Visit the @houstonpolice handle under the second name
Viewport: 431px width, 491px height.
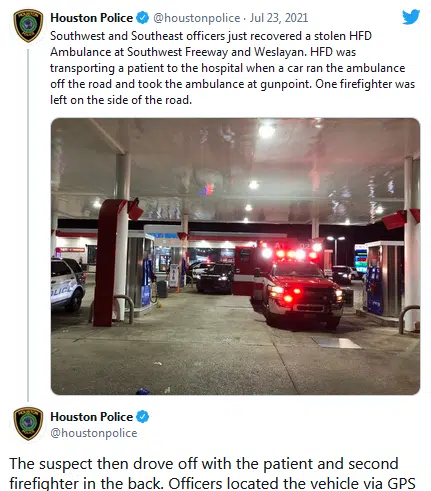click(x=94, y=433)
